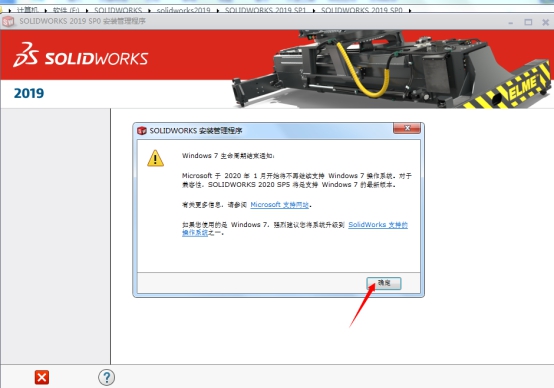This screenshot has height=388, width=554.
Task: Expand arrow after SOLIDWORKS 2019 SP0 breadcrumb
Action: [409, 11]
